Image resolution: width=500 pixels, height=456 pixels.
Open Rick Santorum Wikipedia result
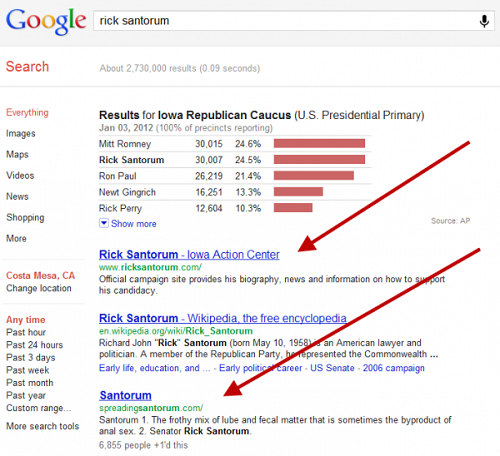(223, 318)
